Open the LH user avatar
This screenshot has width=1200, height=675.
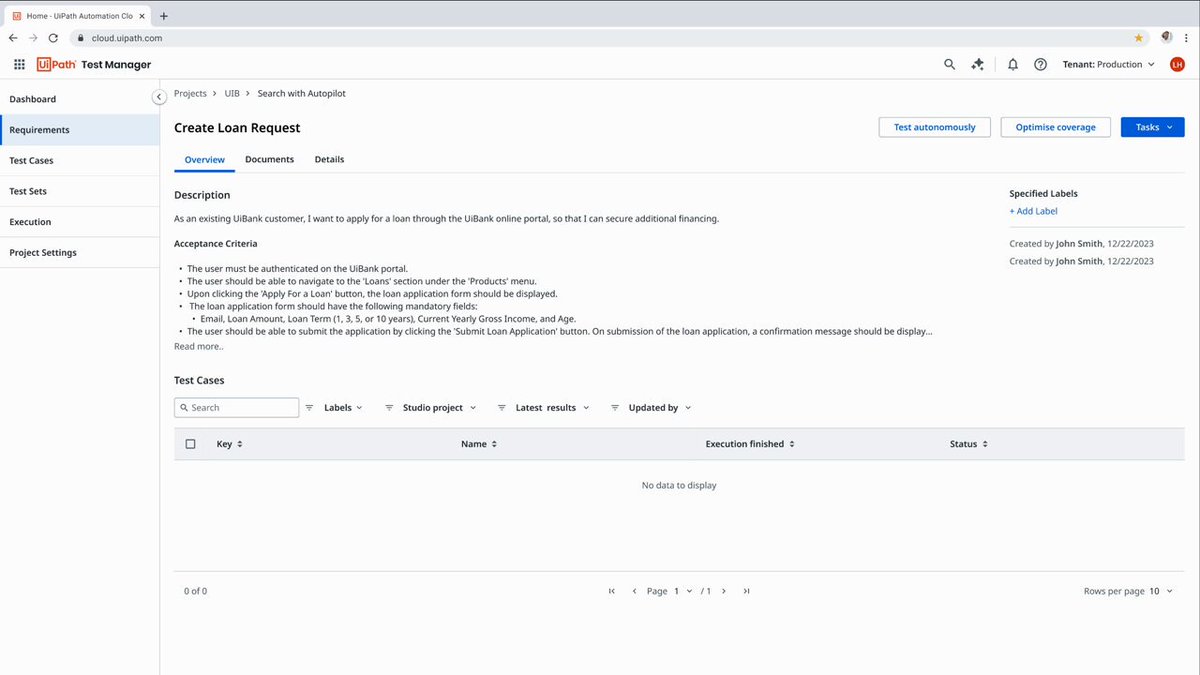pos(1177,64)
